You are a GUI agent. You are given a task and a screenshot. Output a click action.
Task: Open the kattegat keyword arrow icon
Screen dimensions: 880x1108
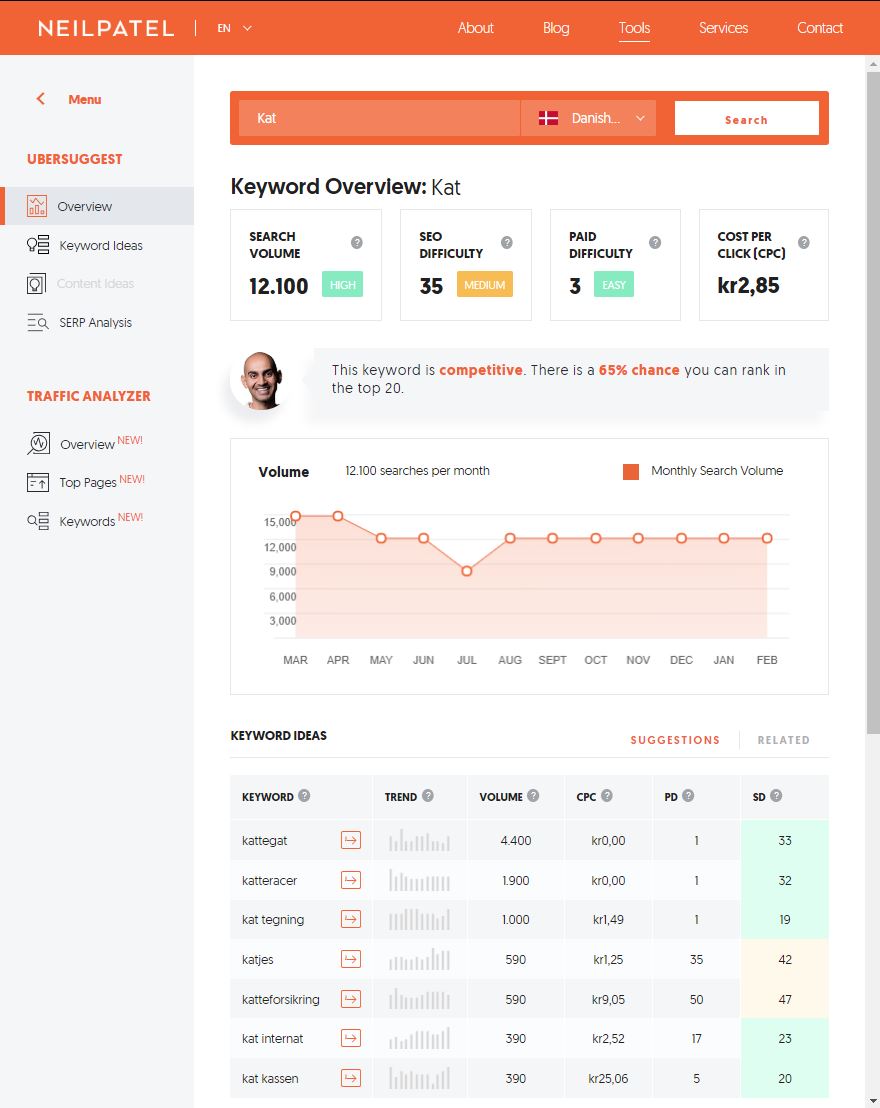pyautogui.click(x=351, y=840)
